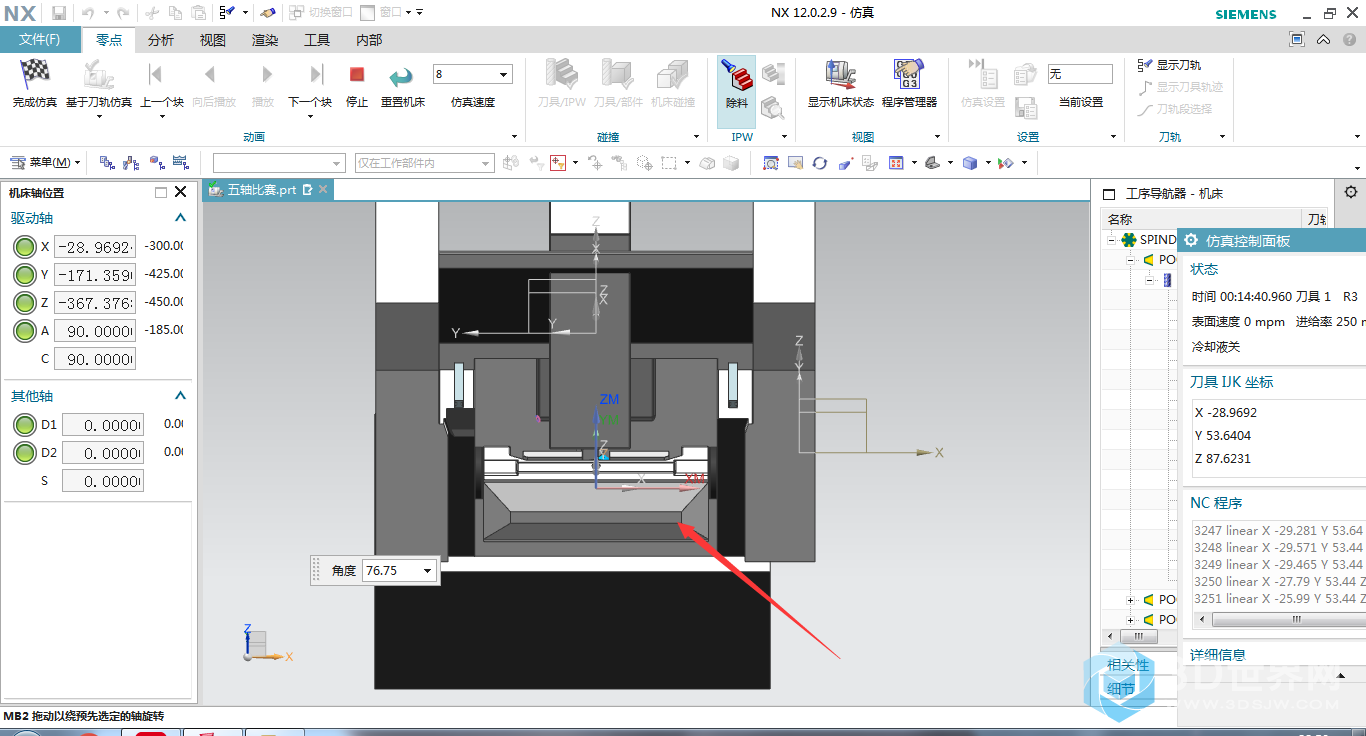
Task: Click the shaded cube rendering style icon
Action: [969, 163]
